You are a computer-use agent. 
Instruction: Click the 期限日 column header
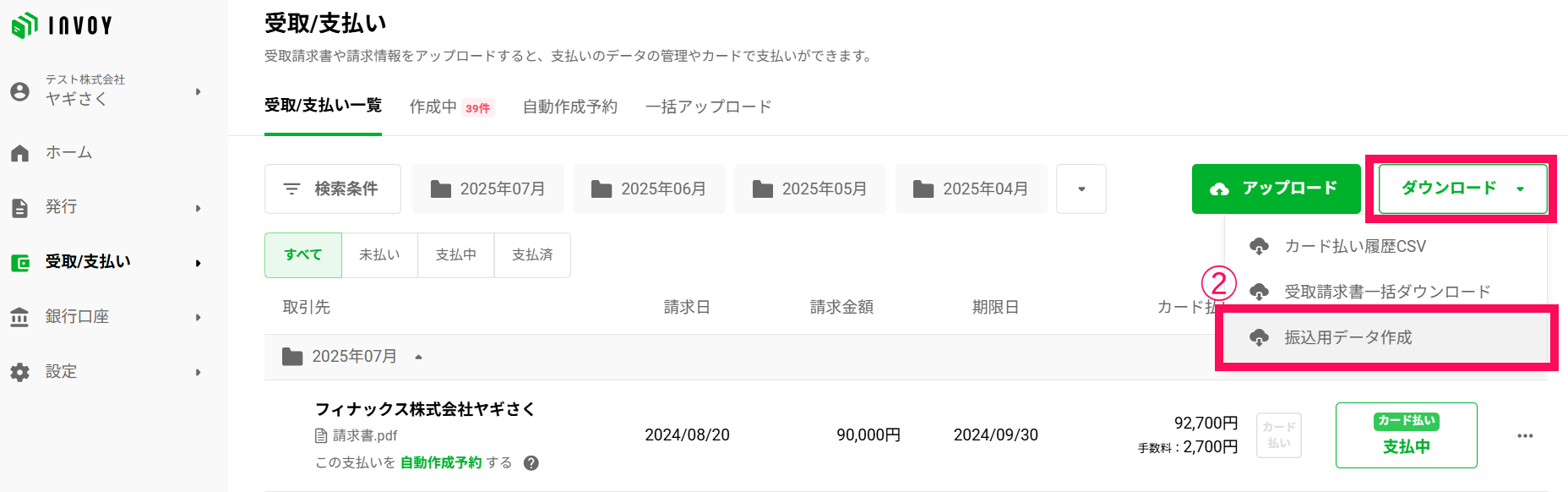click(995, 307)
